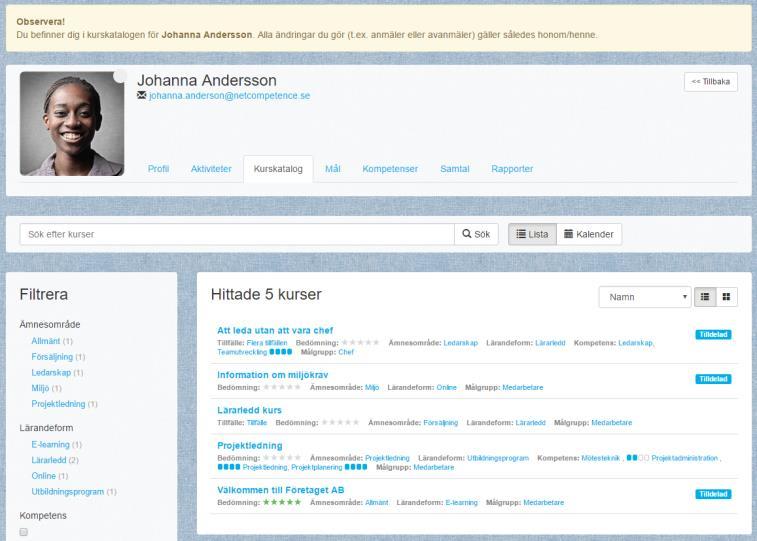Click star rating of Att leda utan att vara chef
This screenshot has width=757, height=541.
[360, 343]
